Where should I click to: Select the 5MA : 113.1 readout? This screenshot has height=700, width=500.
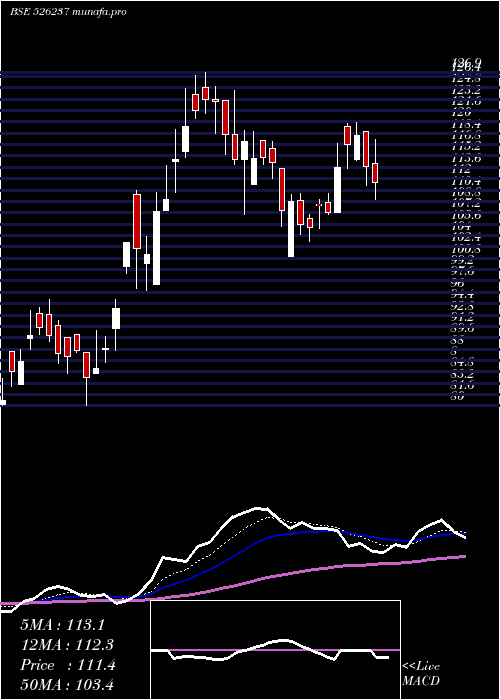pyautogui.click(x=62, y=625)
